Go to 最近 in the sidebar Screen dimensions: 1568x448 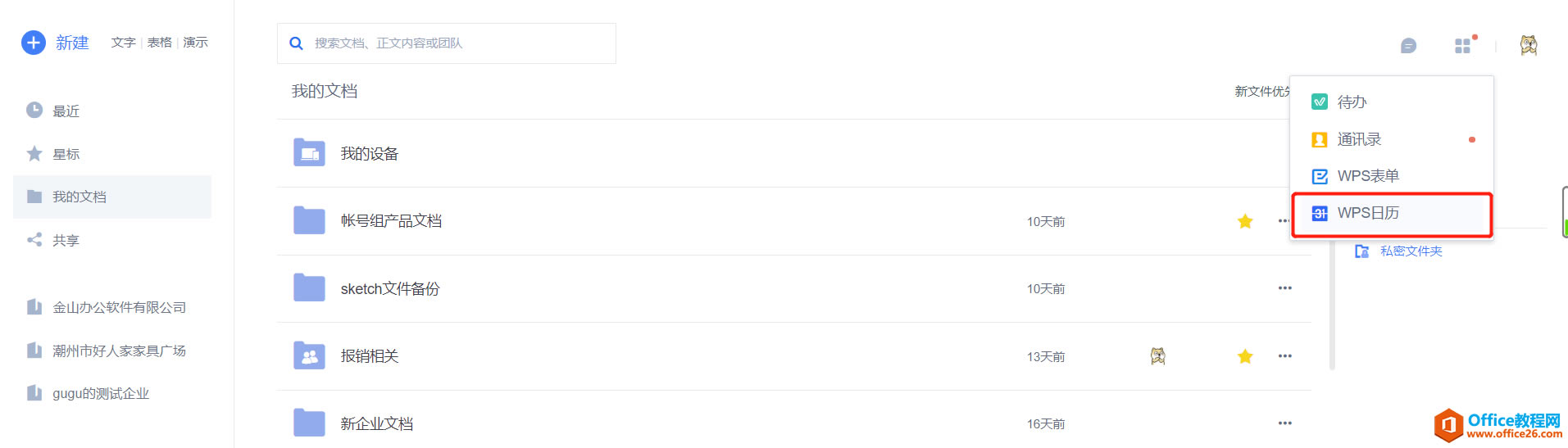(66, 111)
